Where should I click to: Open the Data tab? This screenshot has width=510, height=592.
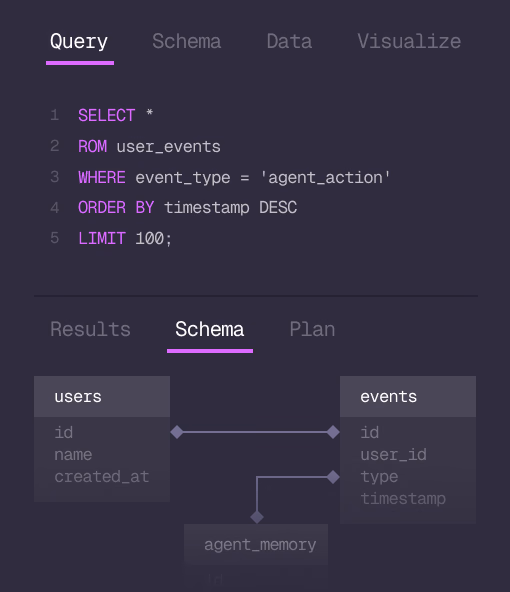289,41
